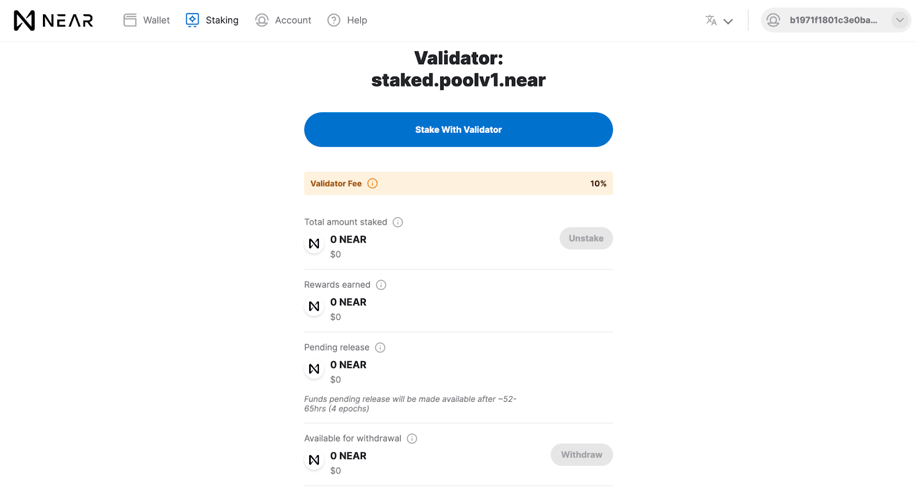Click the Unstake button
The image size is (916, 502).
click(x=586, y=238)
